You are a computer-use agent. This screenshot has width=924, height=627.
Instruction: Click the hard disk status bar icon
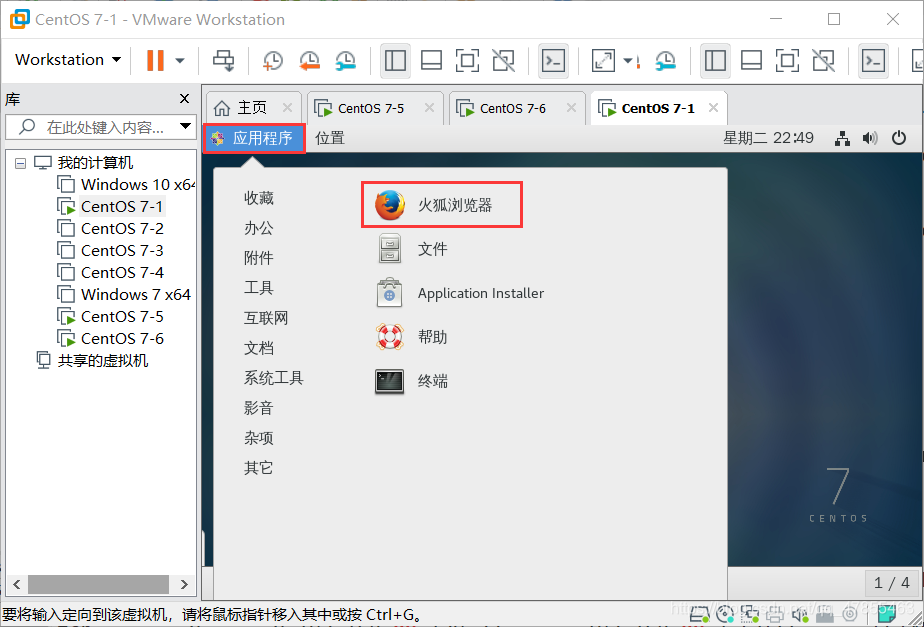[699, 615]
